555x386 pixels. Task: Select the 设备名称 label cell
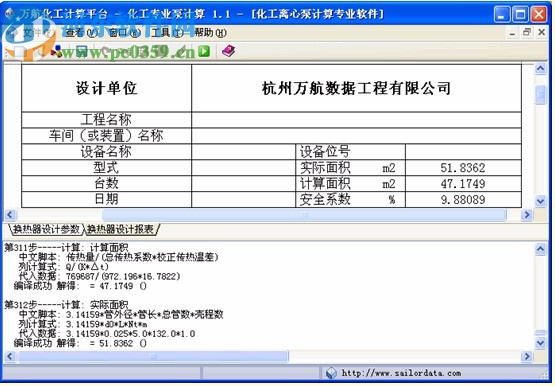(x=107, y=152)
